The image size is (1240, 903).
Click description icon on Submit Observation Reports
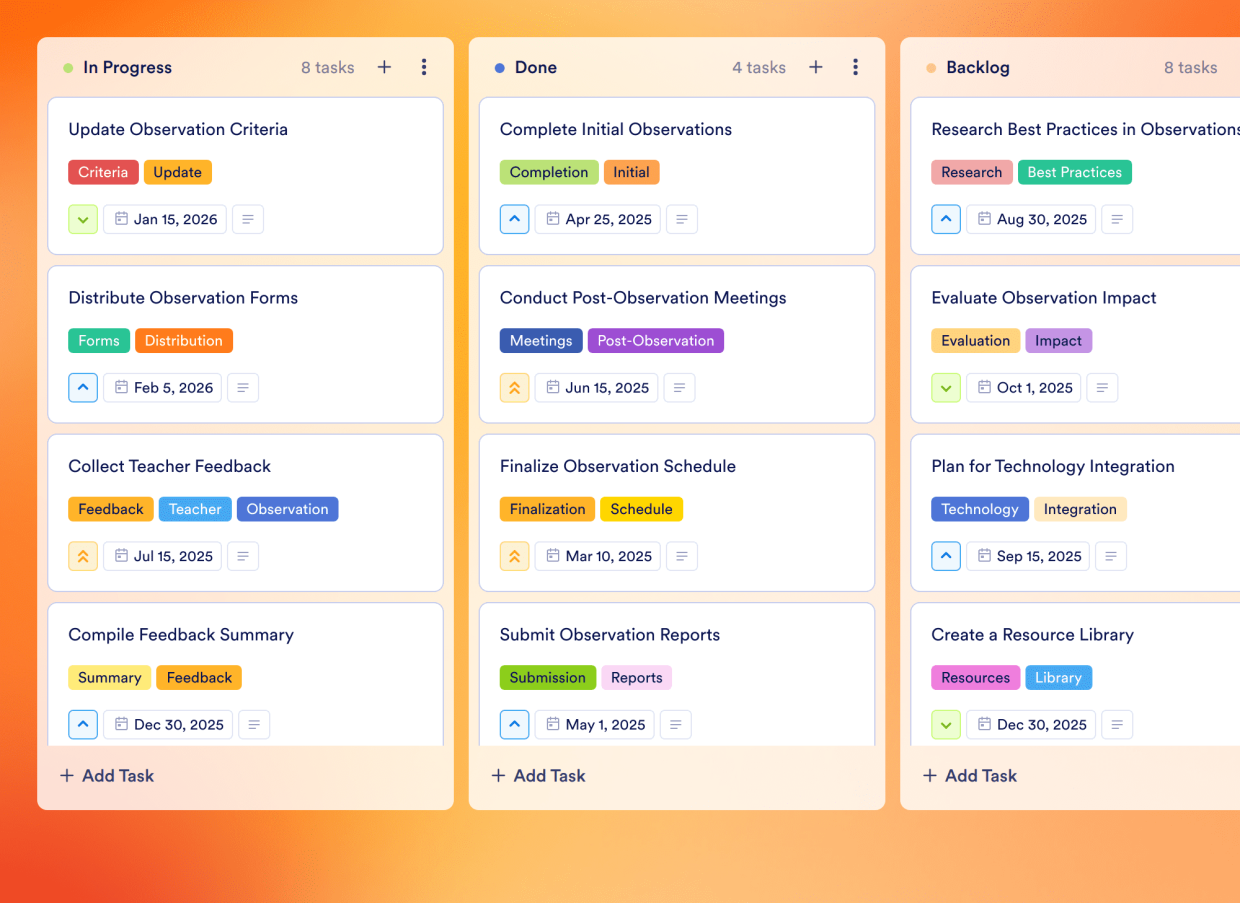(x=676, y=725)
